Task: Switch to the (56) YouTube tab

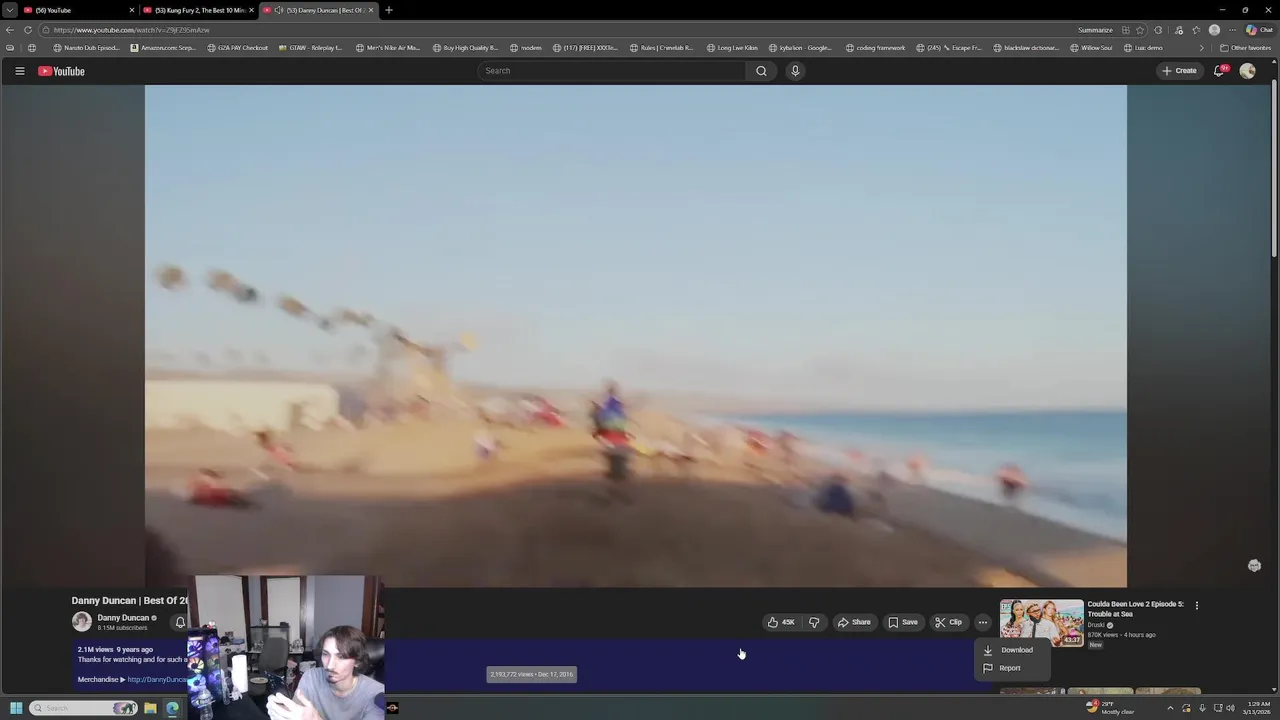Action: 78,10
